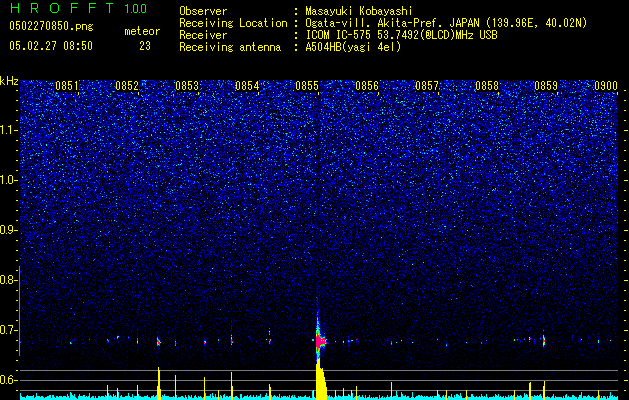Click the 'Observer' field label
Image resolution: width=629 pixels, height=400 pixels.
pos(203,11)
